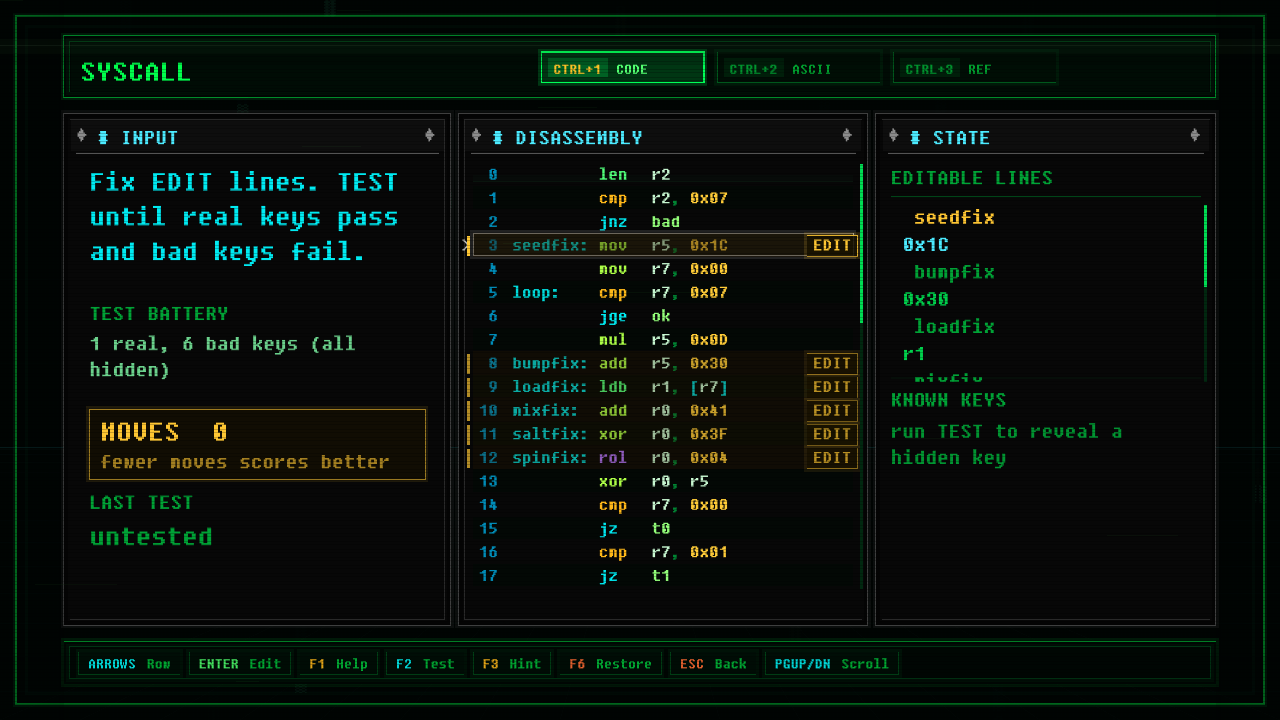
Task: Run the F2 Test command
Action: click(x=424, y=664)
